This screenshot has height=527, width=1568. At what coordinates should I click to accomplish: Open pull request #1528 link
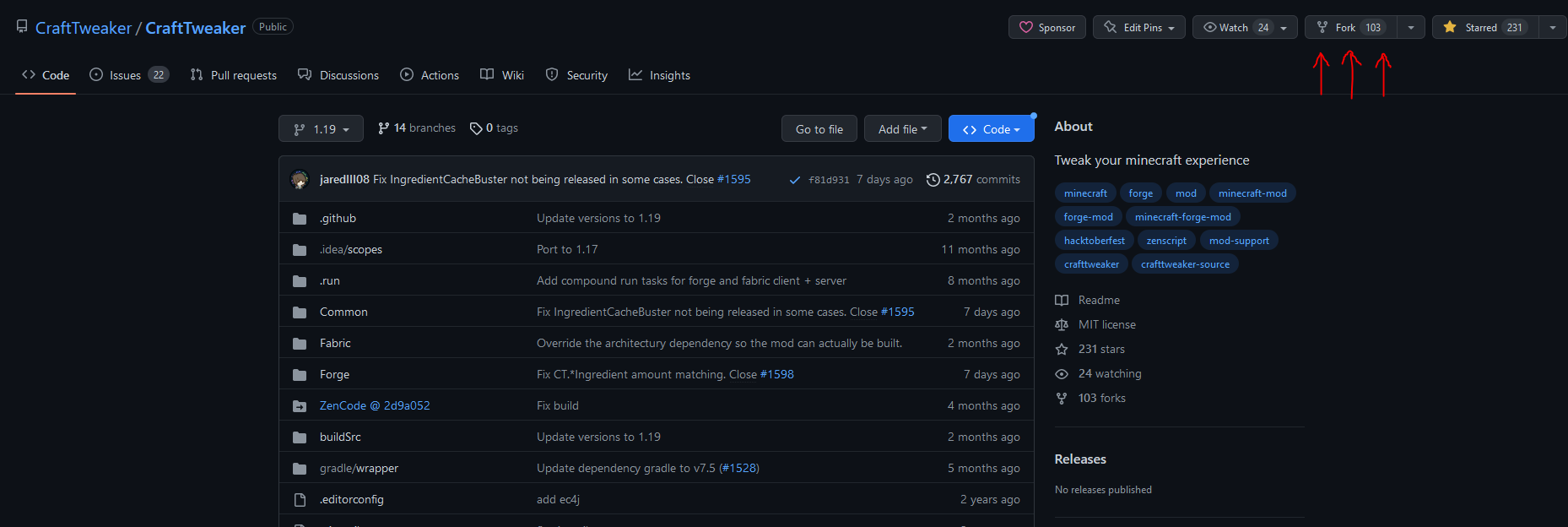[x=738, y=468]
